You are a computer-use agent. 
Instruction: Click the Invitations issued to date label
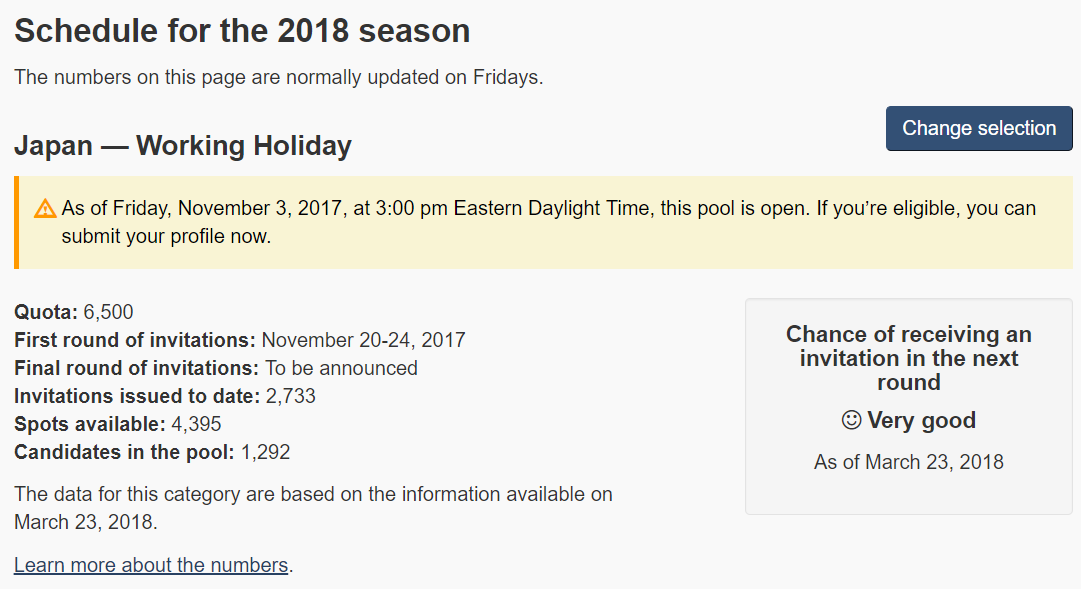point(137,396)
